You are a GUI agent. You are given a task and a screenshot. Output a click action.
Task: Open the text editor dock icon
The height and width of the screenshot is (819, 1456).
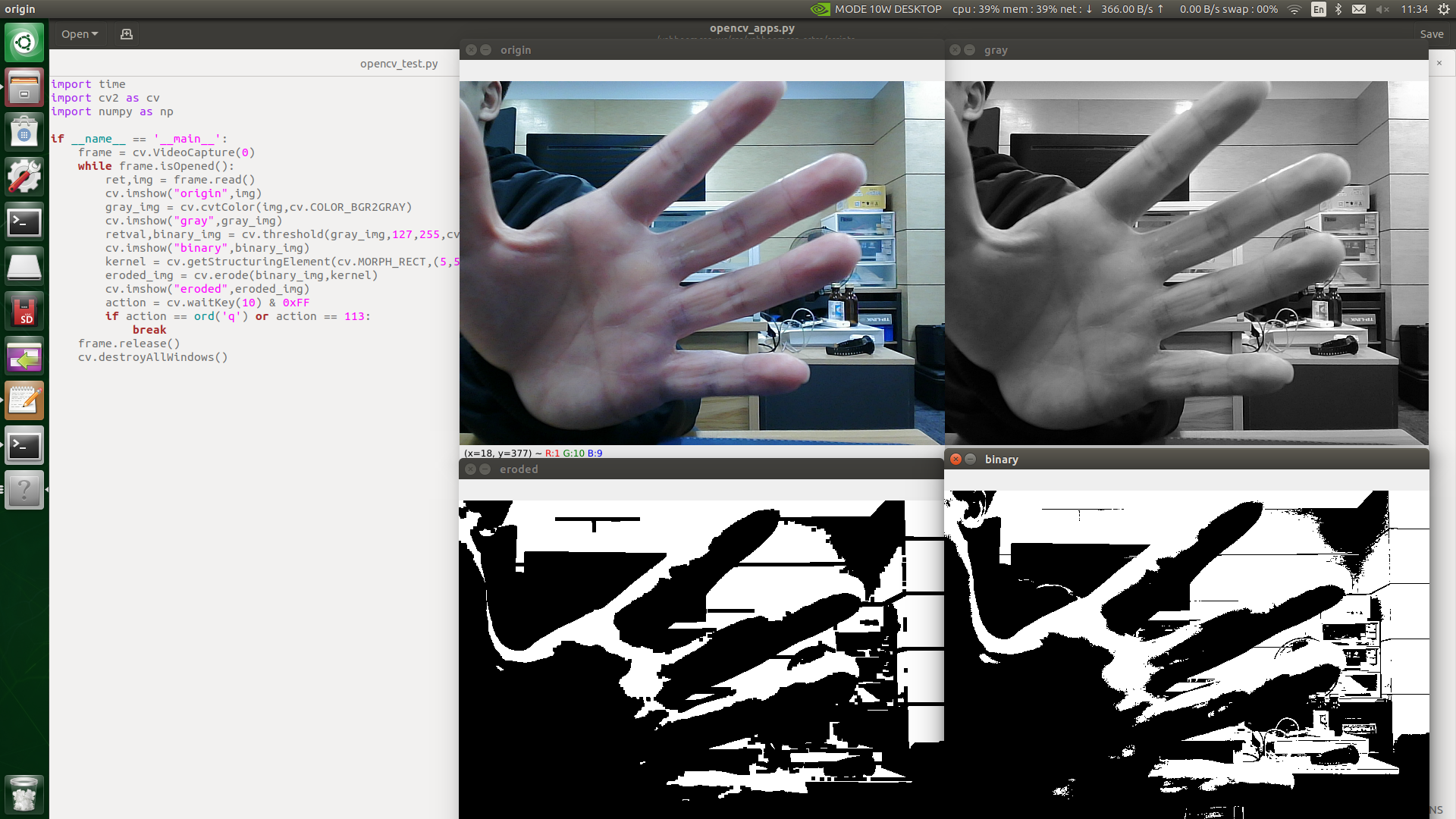tap(24, 400)
